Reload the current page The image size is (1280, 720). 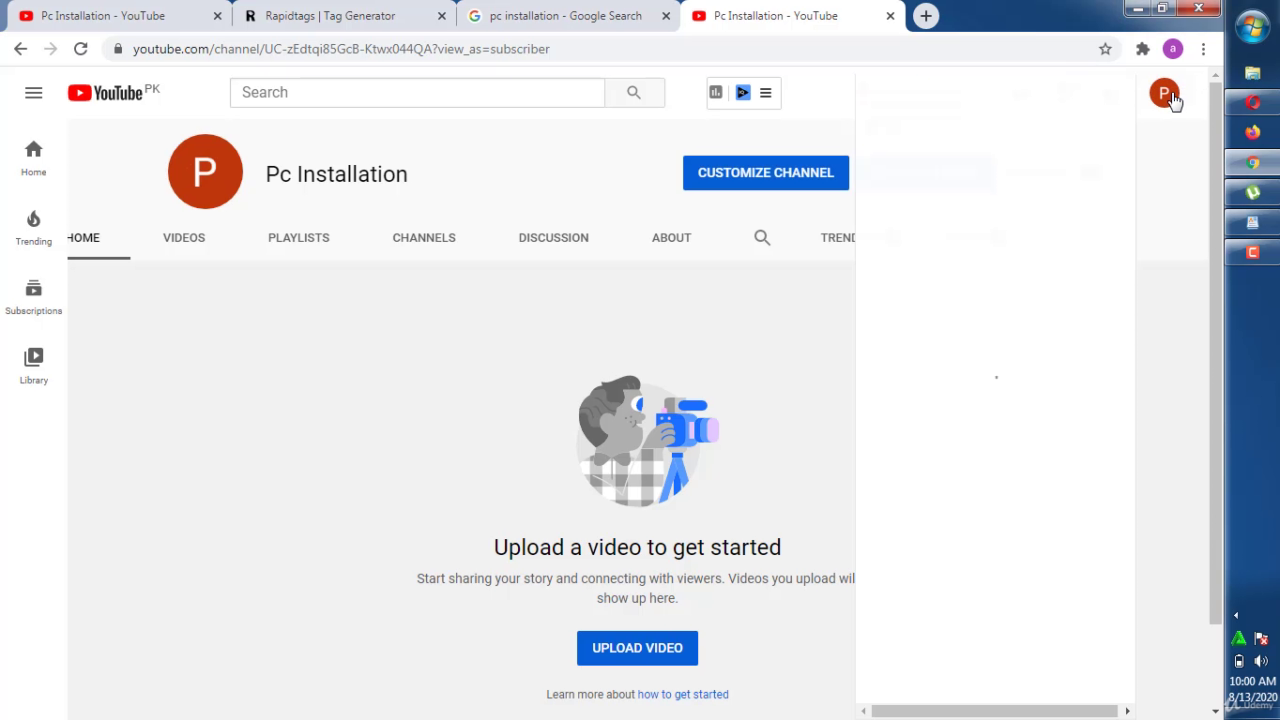(x=81, y=49)
